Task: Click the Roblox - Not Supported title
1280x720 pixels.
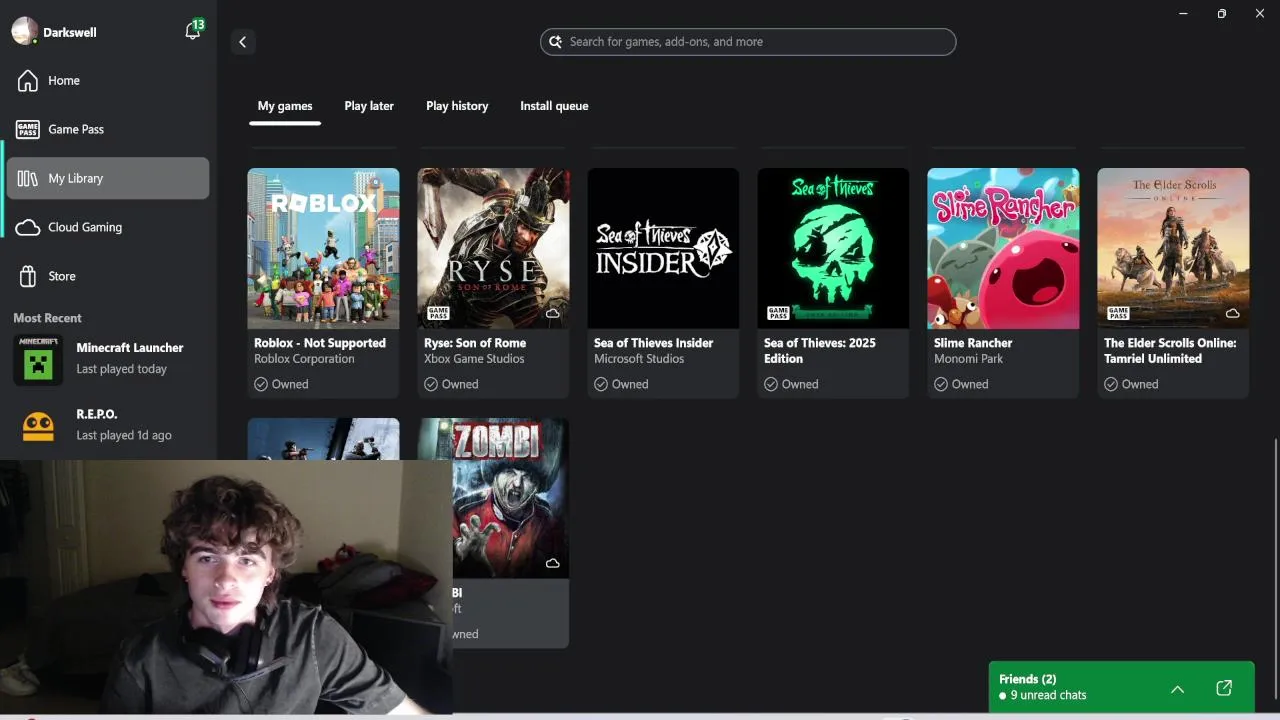Action: 320,343
